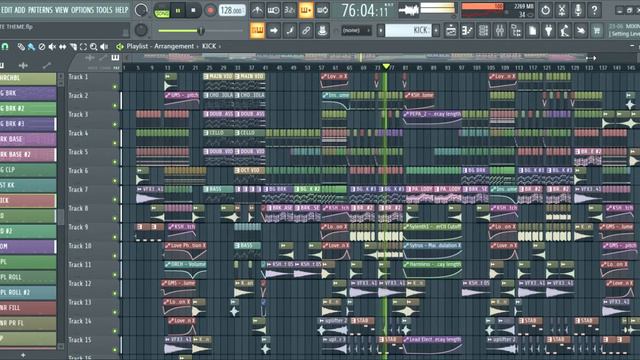Open the plugin picker plug icon
This screenshot has height=360, width=640.
click(x=549, y=30)
